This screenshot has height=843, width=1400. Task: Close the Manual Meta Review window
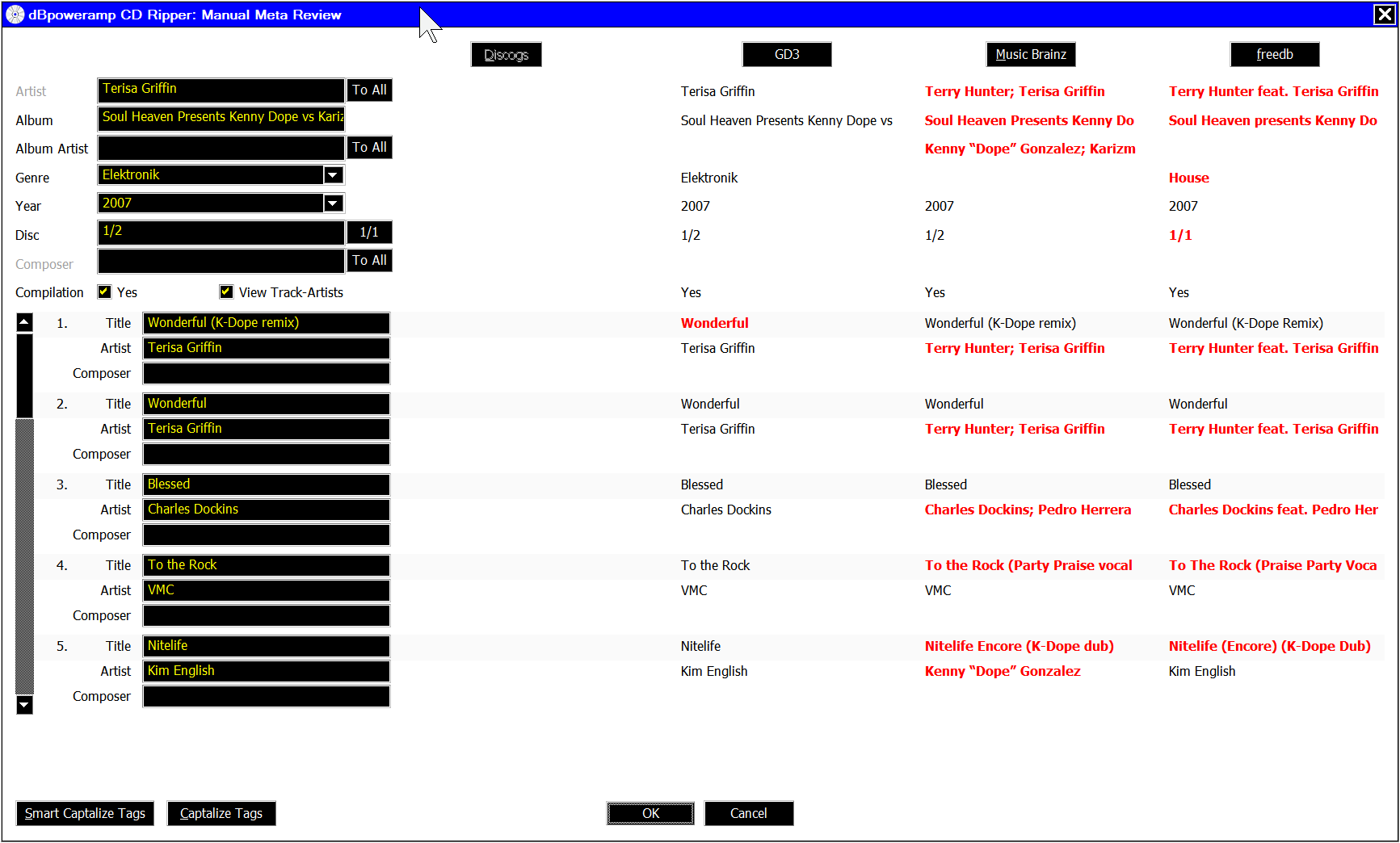click(x=1384, y=15)
